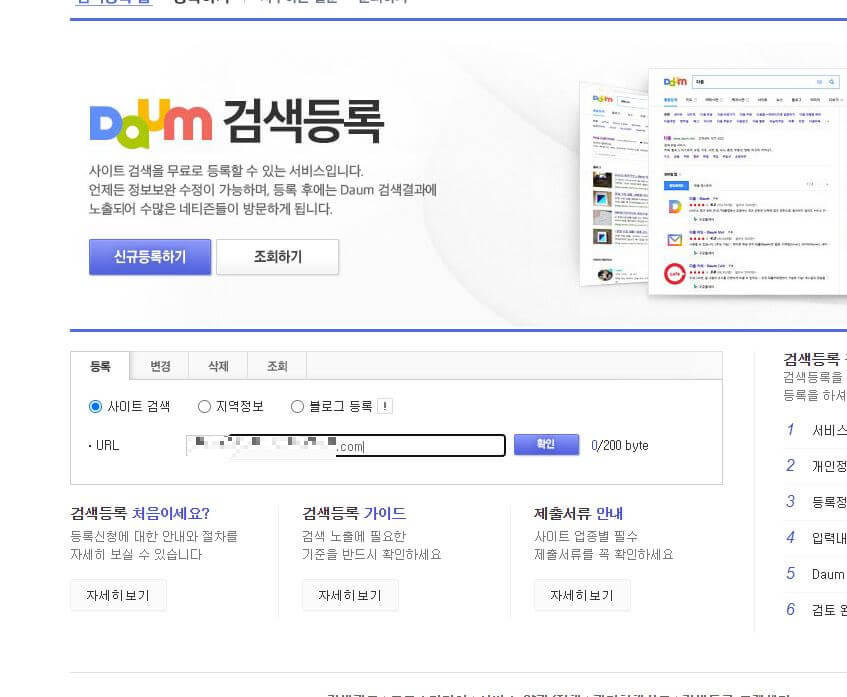
Task: Click the 검색등록 처음이세요? heading
Action: click(x=140, y=513)
